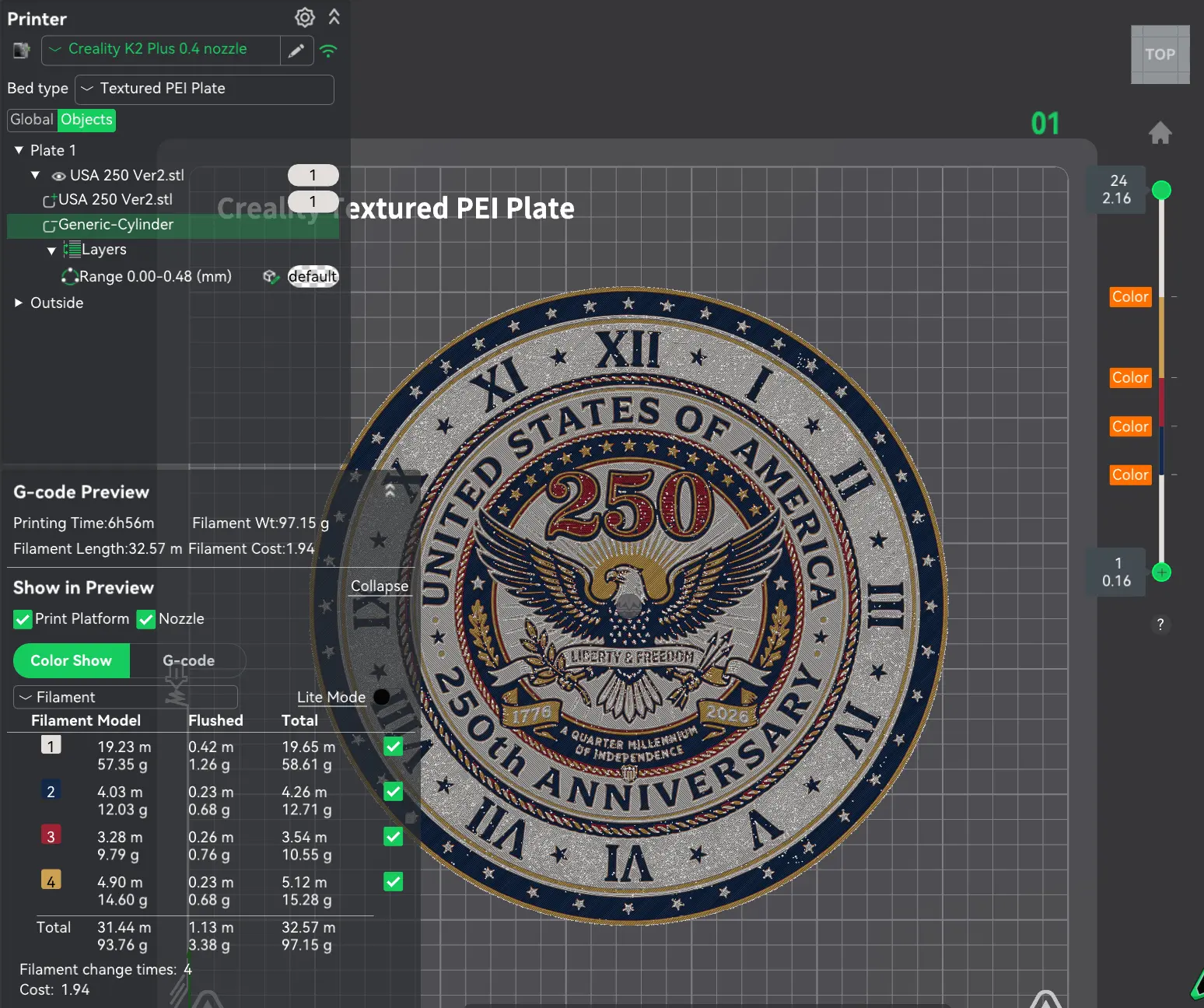Click the plate number 01 label
Image resolution: width=1204 pixels, height=1008 pixels.
1045,124
